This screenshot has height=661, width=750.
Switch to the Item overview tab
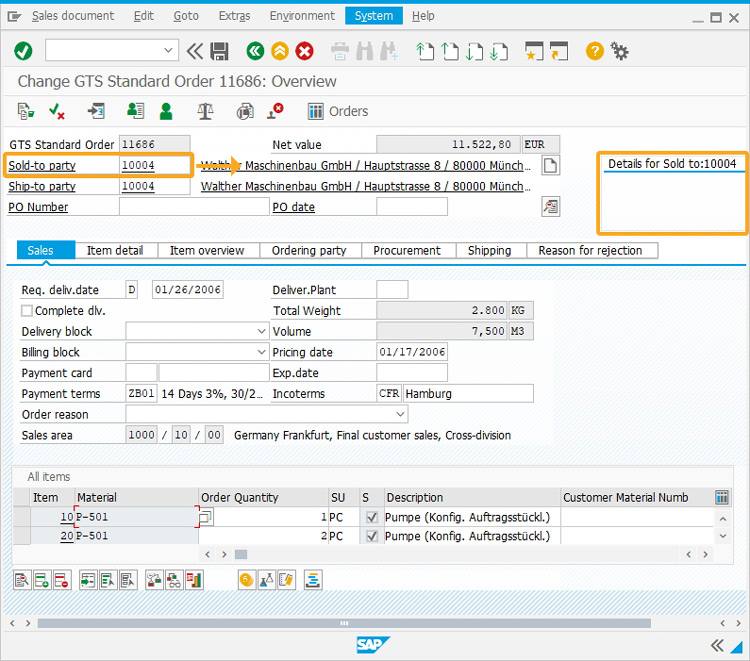point(208,250)
